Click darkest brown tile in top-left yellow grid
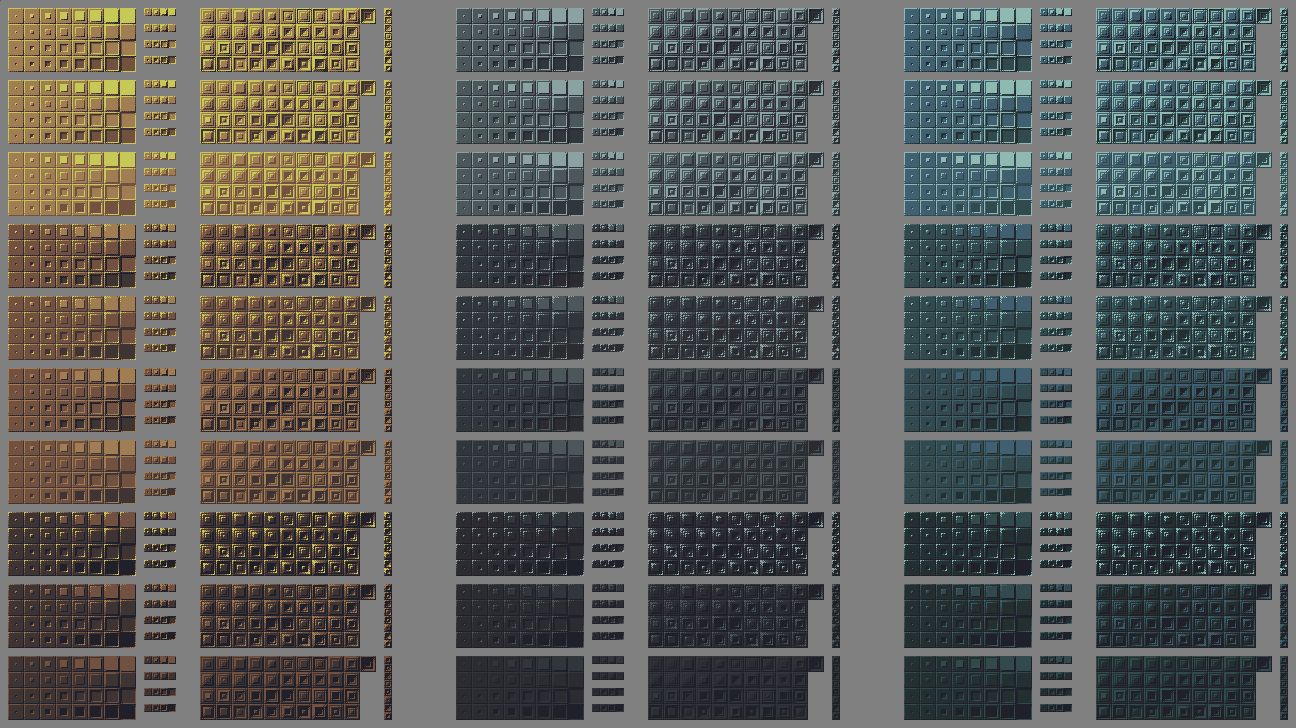Viewport: 1296px width, 728px height. 126,64
